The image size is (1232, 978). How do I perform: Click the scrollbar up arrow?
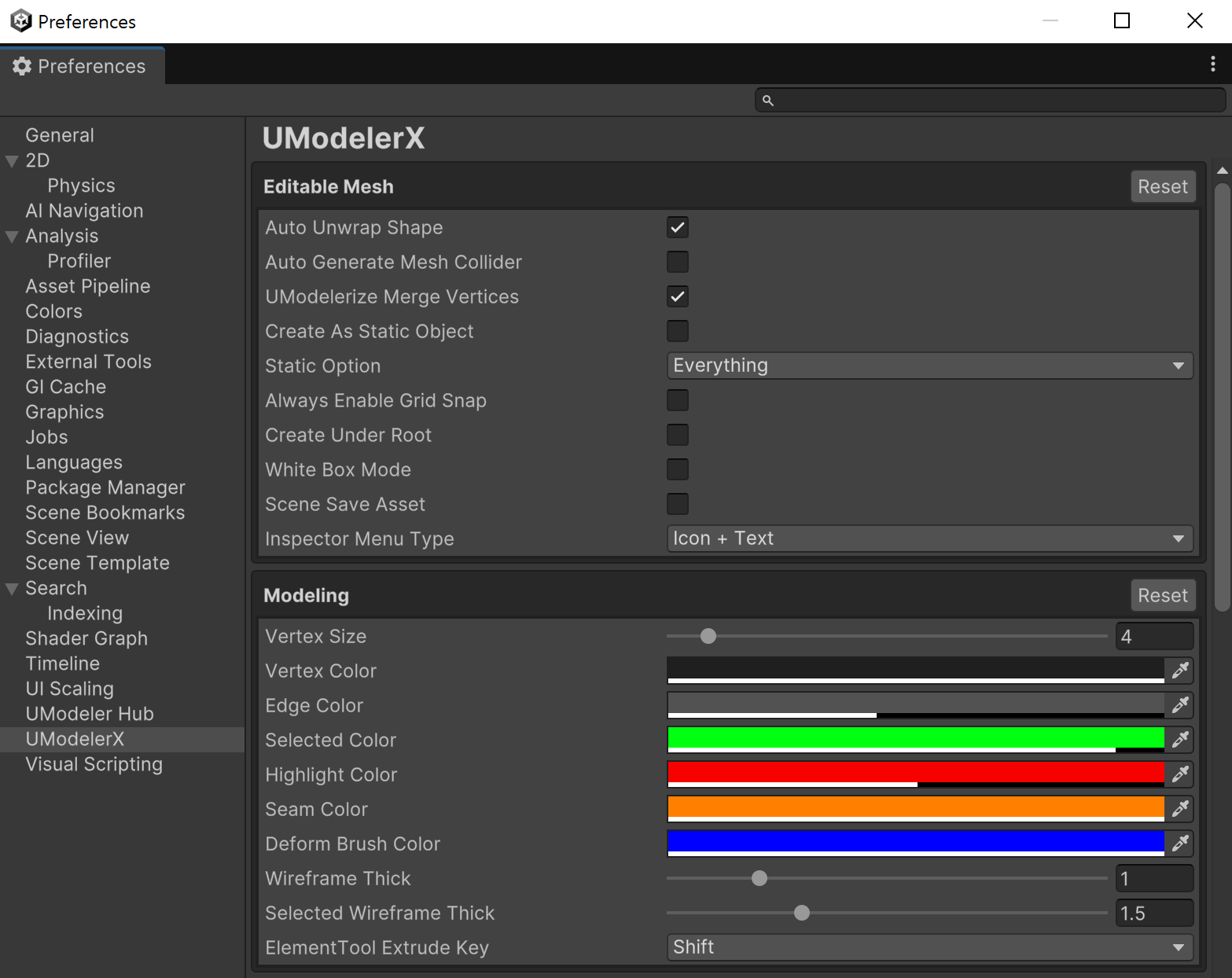point(1222,171)
